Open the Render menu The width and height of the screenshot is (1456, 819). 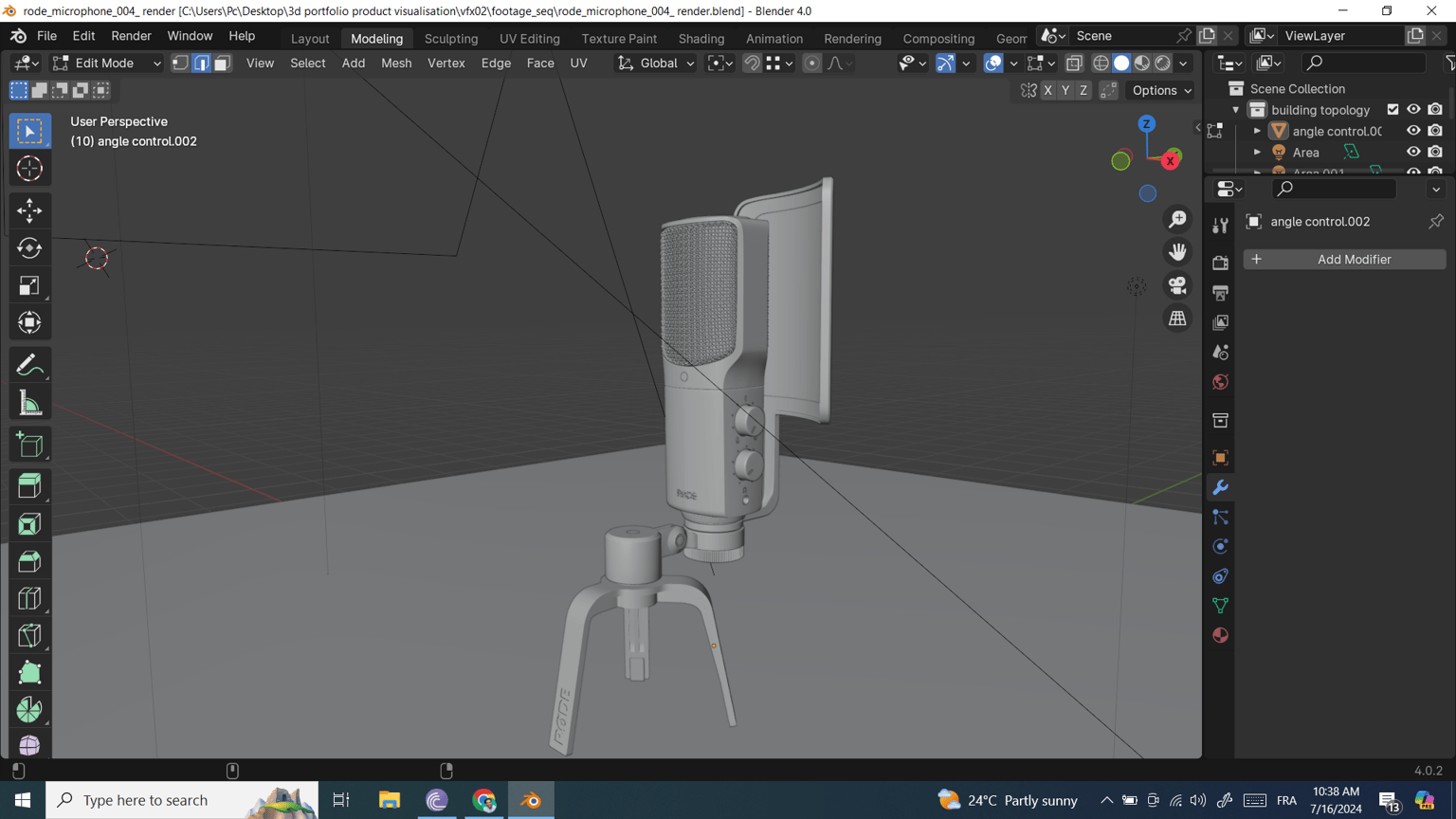131,36
